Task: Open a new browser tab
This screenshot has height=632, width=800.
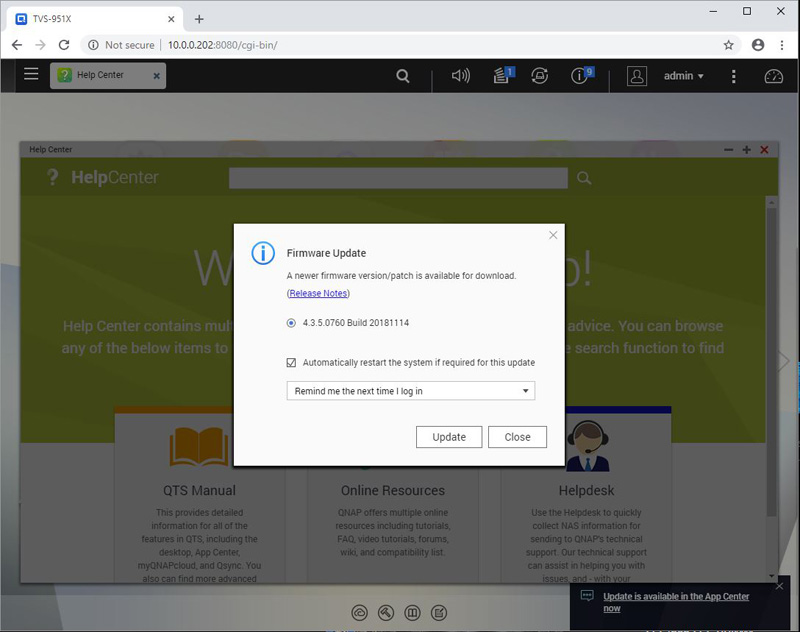Action: point(199,19)
